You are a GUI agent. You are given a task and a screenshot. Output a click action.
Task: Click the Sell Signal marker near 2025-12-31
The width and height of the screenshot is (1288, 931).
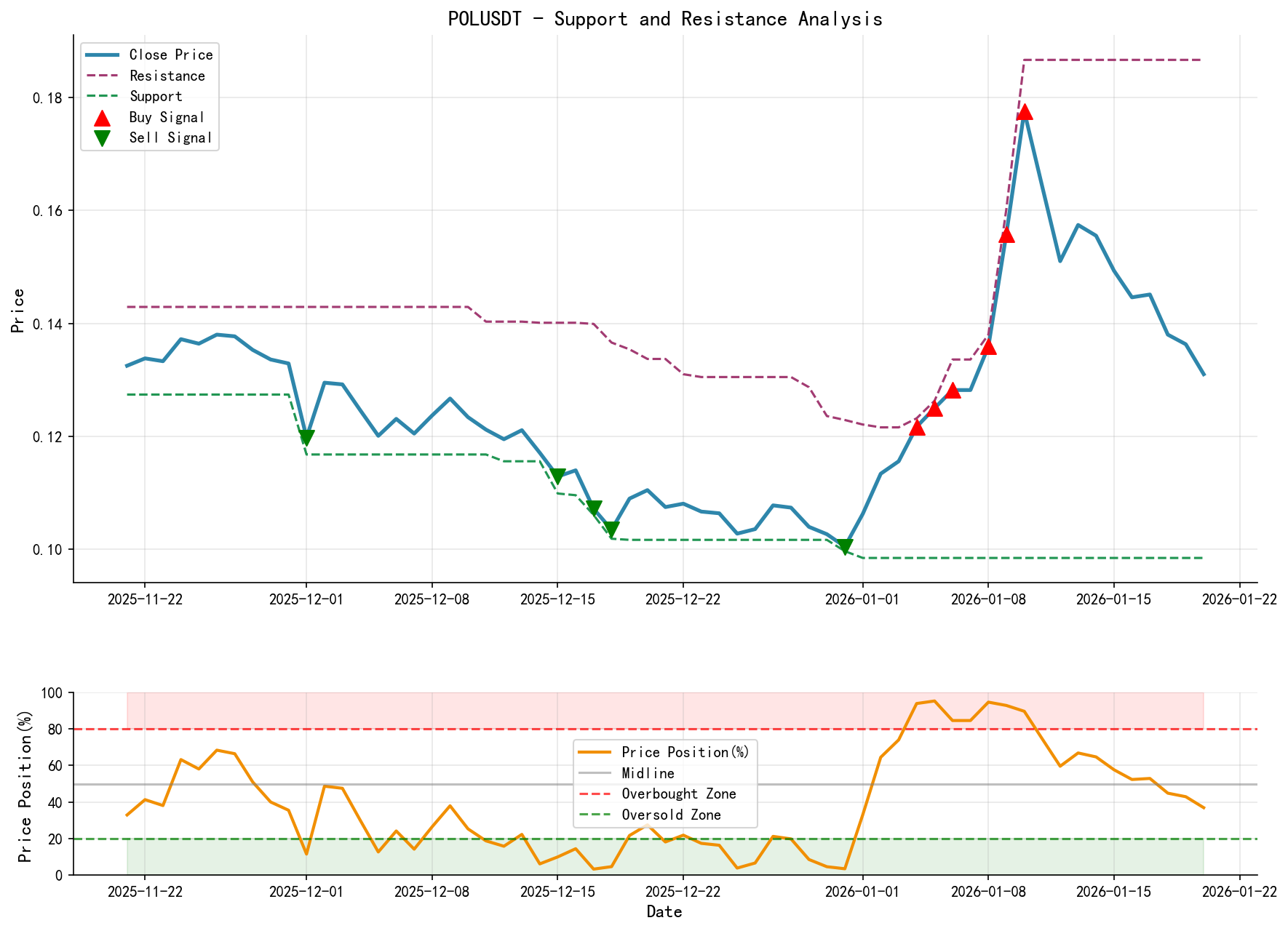point(846,544)
